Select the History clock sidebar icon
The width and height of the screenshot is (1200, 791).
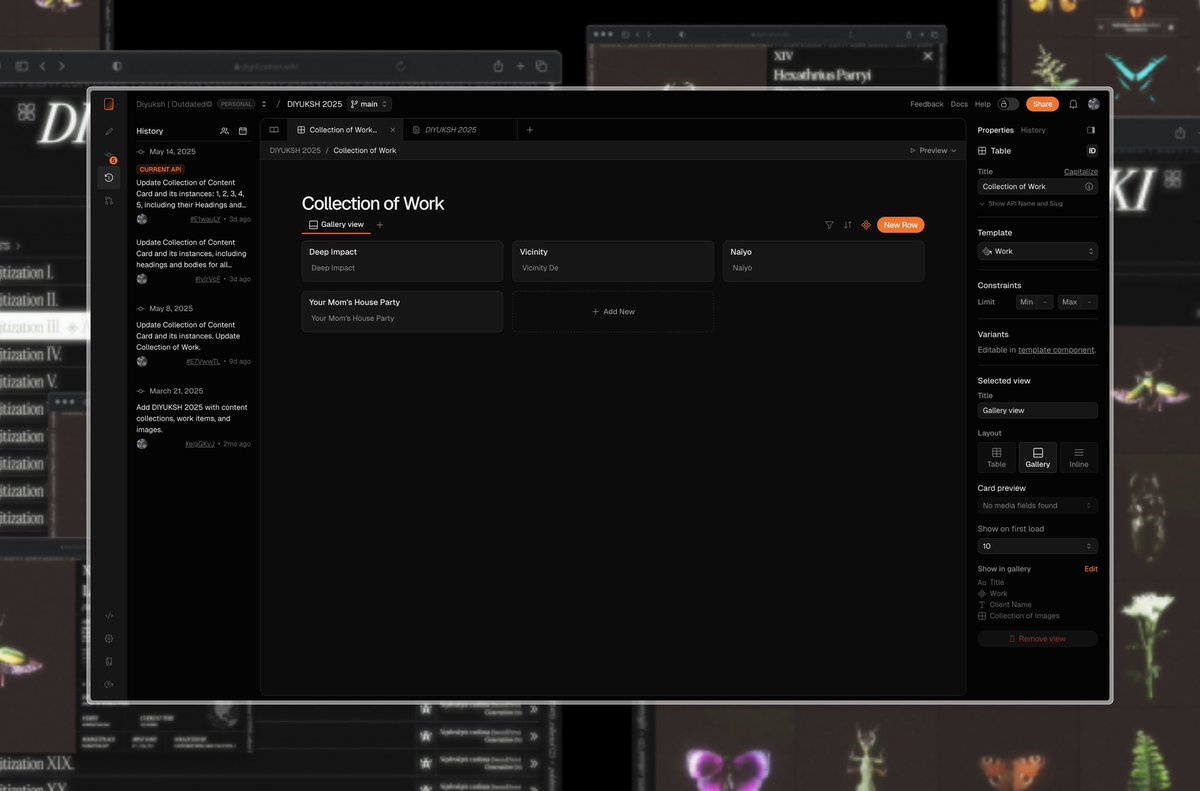point(109,177)
